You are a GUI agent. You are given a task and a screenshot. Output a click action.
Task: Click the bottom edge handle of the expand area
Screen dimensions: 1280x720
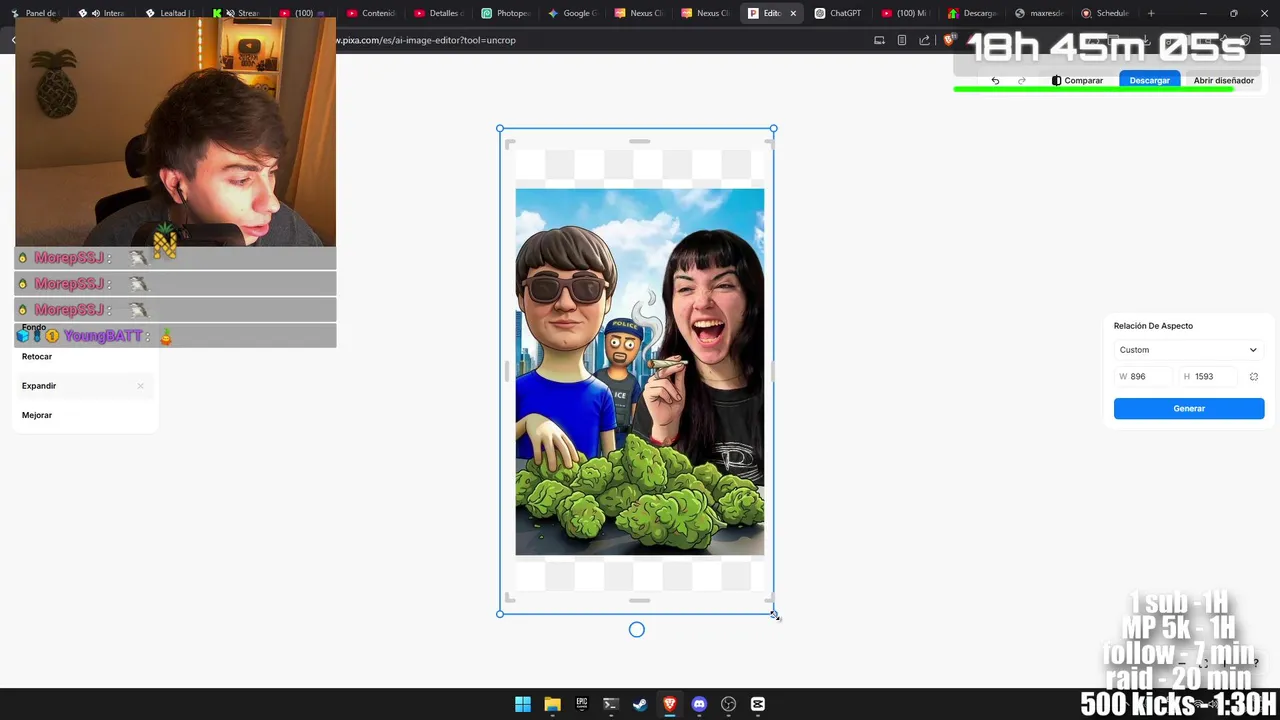[x=640, y=601]
